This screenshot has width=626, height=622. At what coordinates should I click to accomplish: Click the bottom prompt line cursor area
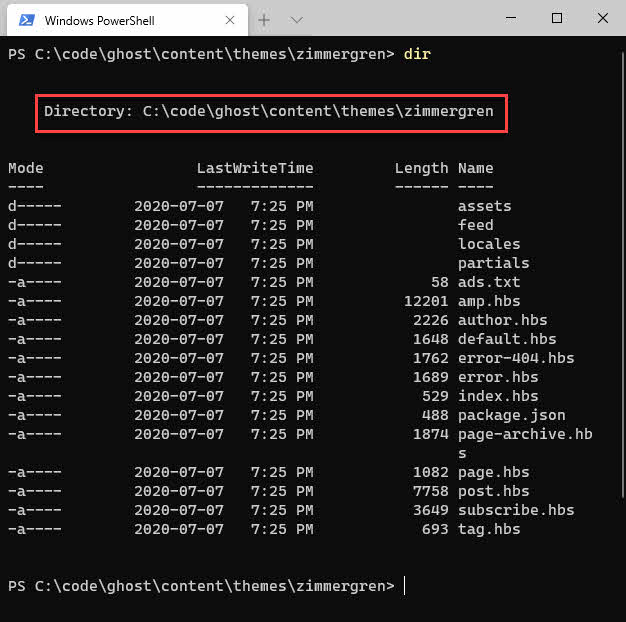[x=405, y=586]
